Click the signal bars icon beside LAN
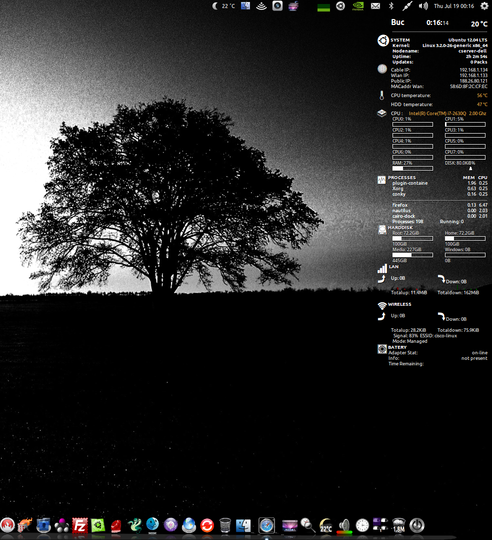492x540 pixels. [x=382, y=269]
